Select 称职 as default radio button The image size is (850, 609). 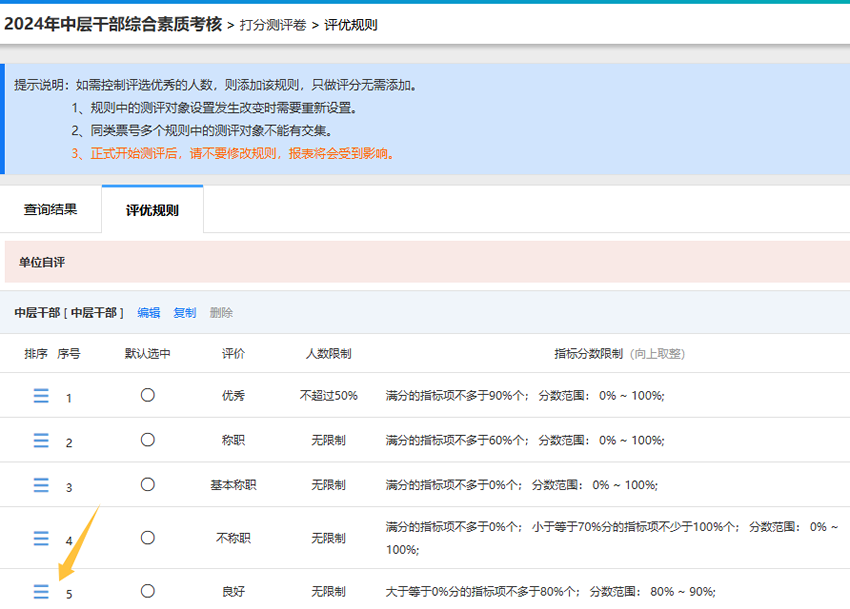click(x=147, y=440)
